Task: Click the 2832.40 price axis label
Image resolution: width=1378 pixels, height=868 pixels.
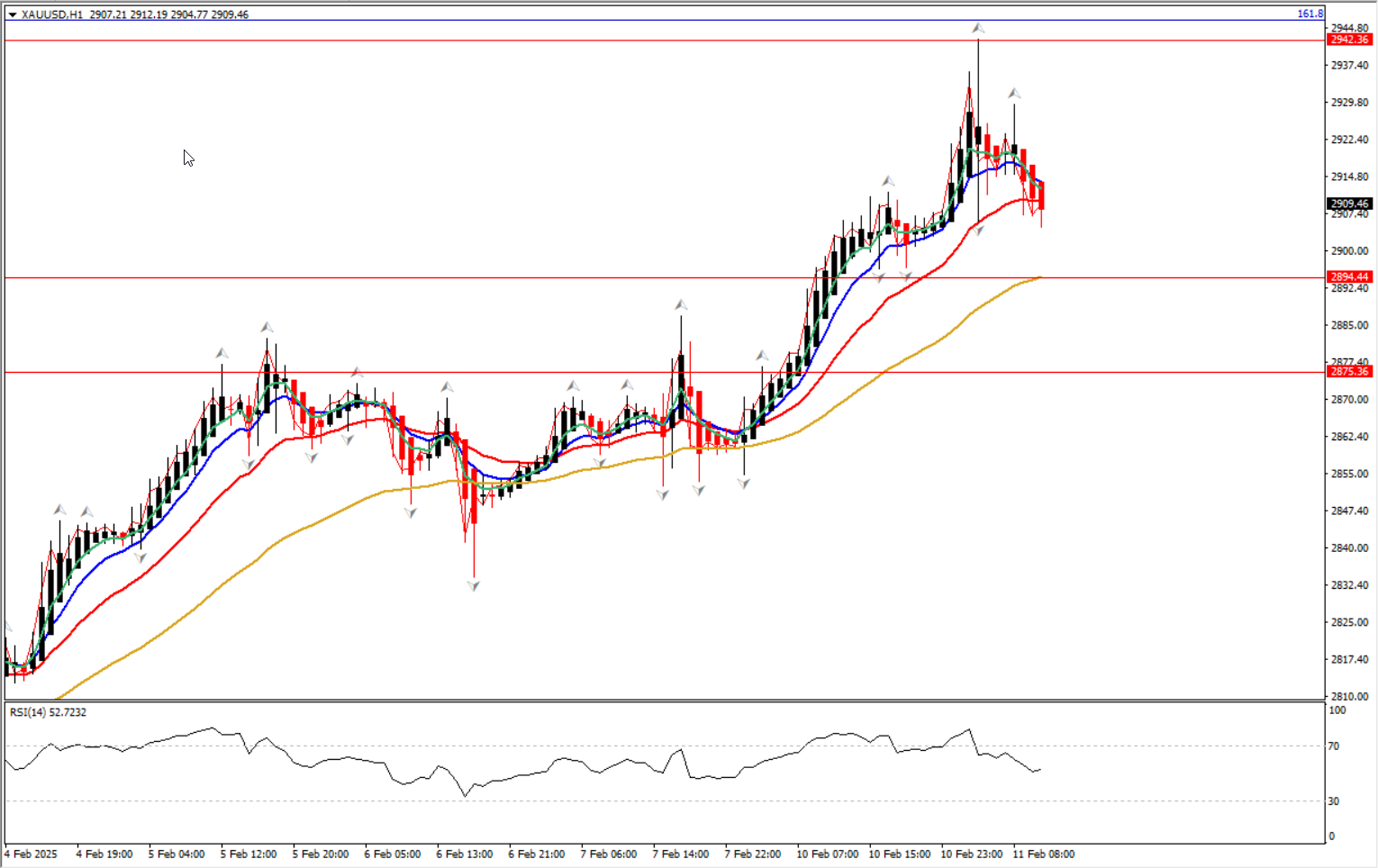Action: pyautogui.click(x=1349, y=585)
